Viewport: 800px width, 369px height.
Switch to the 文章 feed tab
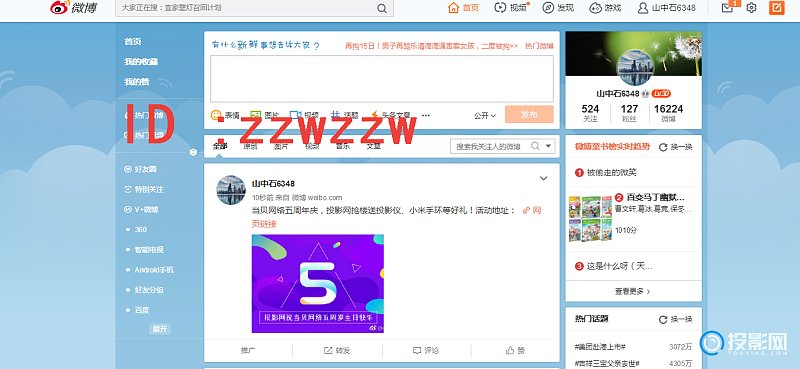(x=373, y=146)
